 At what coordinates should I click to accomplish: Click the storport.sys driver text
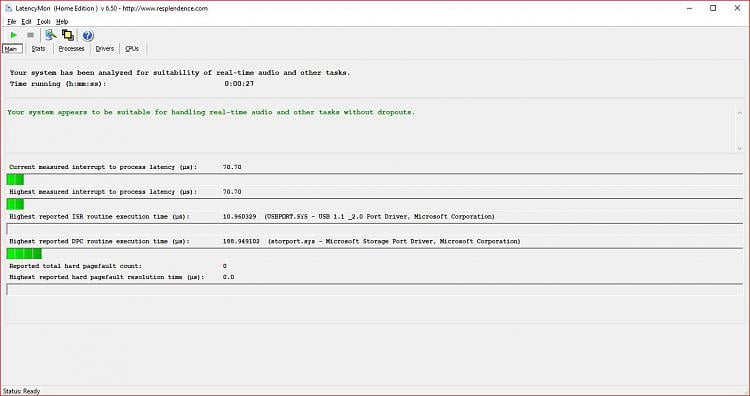click(394, 242)
